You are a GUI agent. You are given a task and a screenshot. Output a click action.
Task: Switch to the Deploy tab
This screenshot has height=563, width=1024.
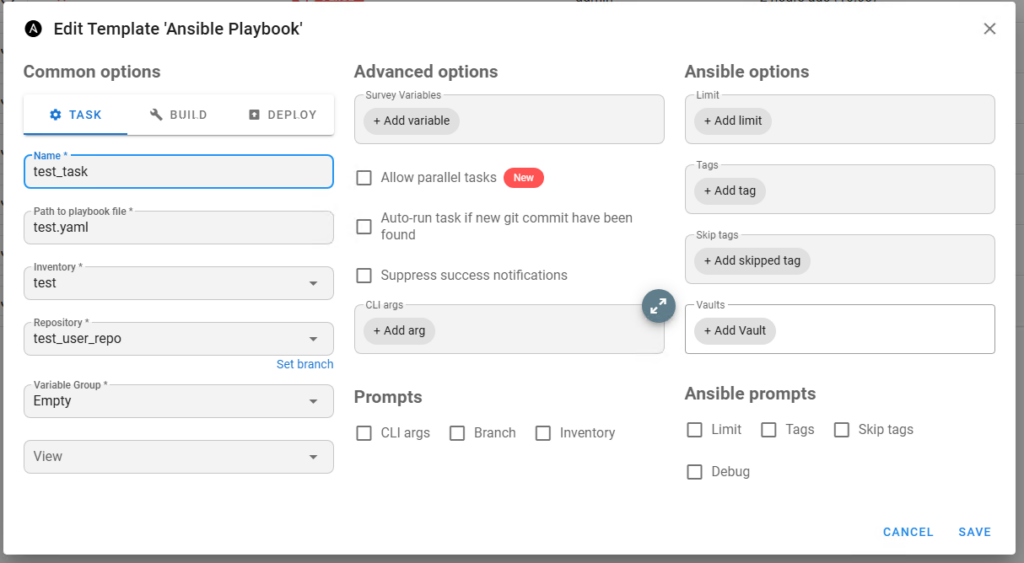pyautogui.click(x=282, y=115)
